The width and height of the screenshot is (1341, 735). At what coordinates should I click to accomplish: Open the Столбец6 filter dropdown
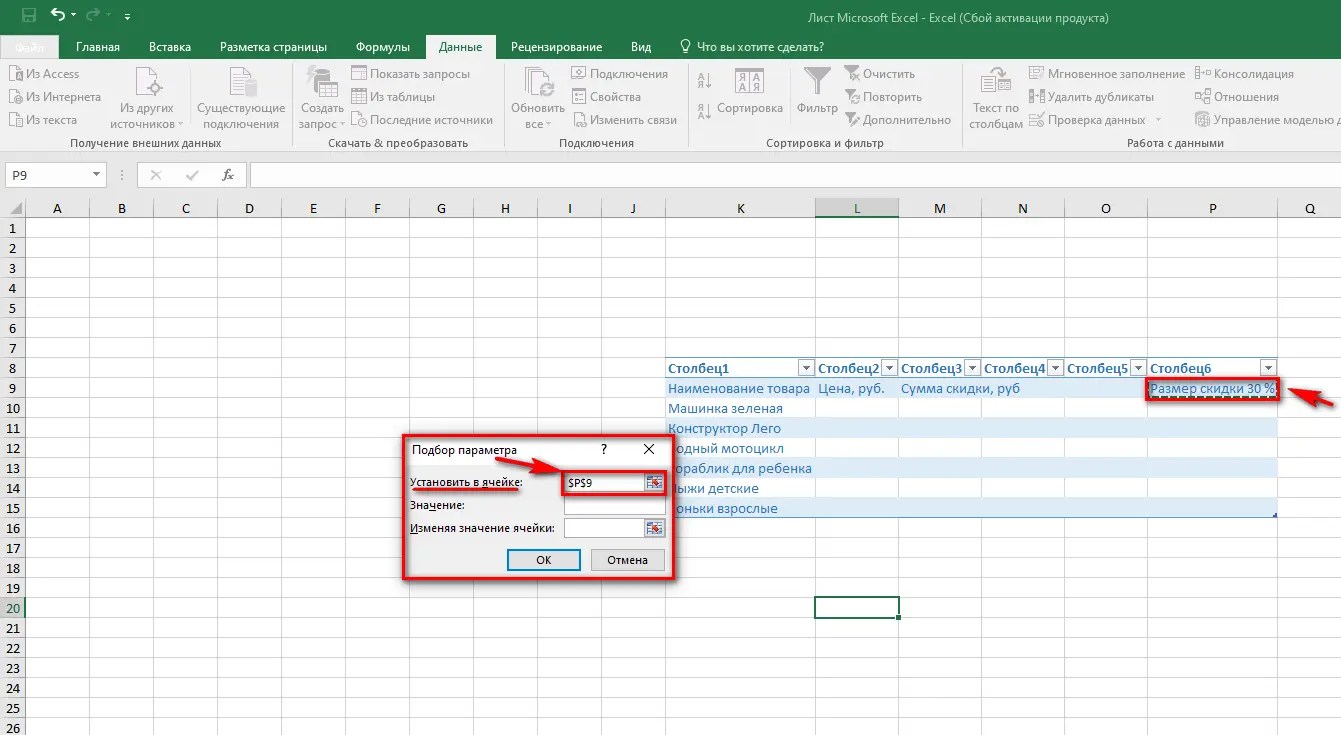(1268, 367)
